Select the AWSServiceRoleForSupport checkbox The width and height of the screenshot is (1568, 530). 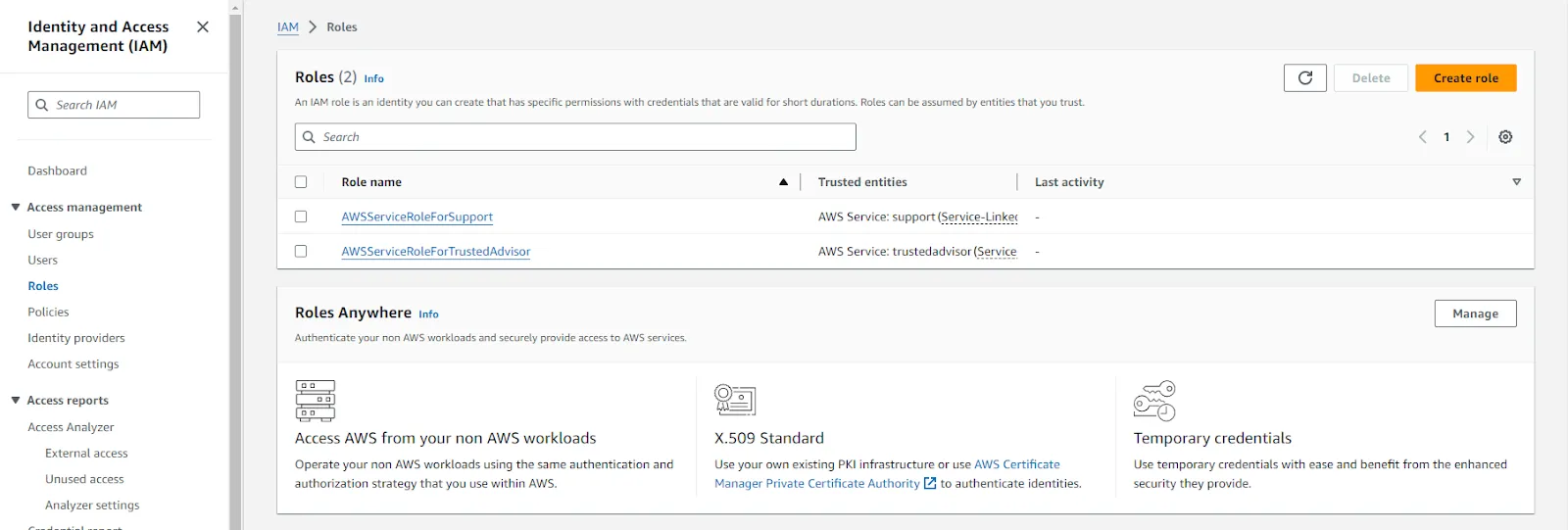pos(301,217)
